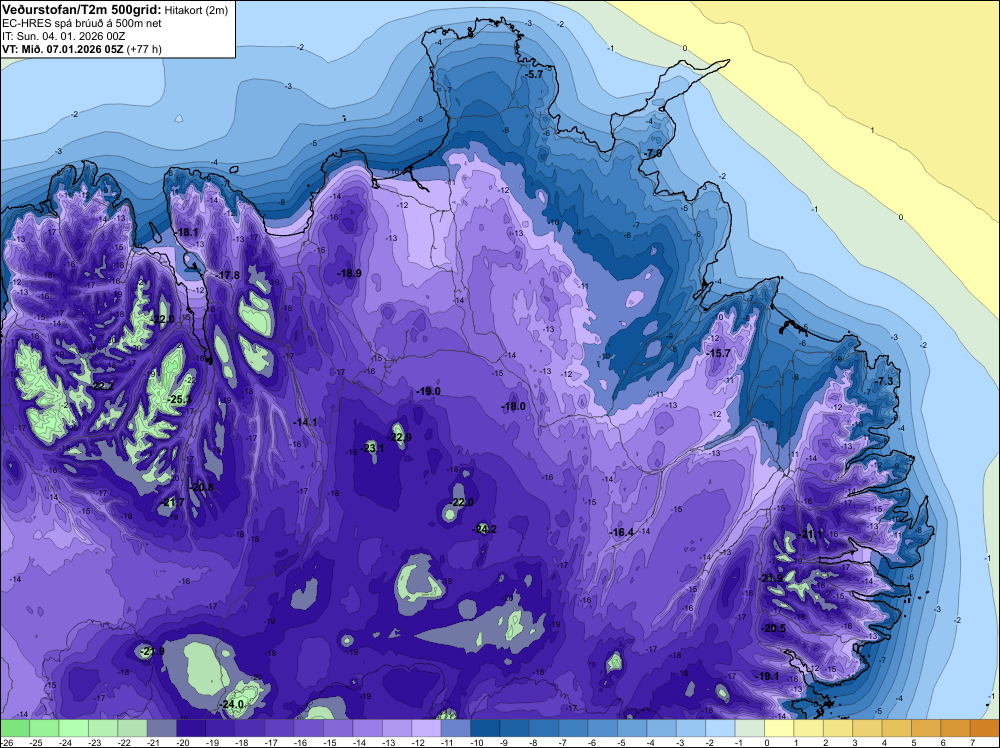Pick the pale green swatch above -1
The height and width of the screenshot is (748, 1000).
(749, 728)
